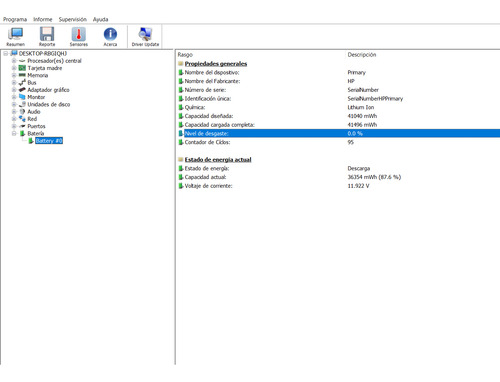The height and width of the screenshot is (382, 500).
Task: Select the Identificación única row
Action: tap(338, 98)
